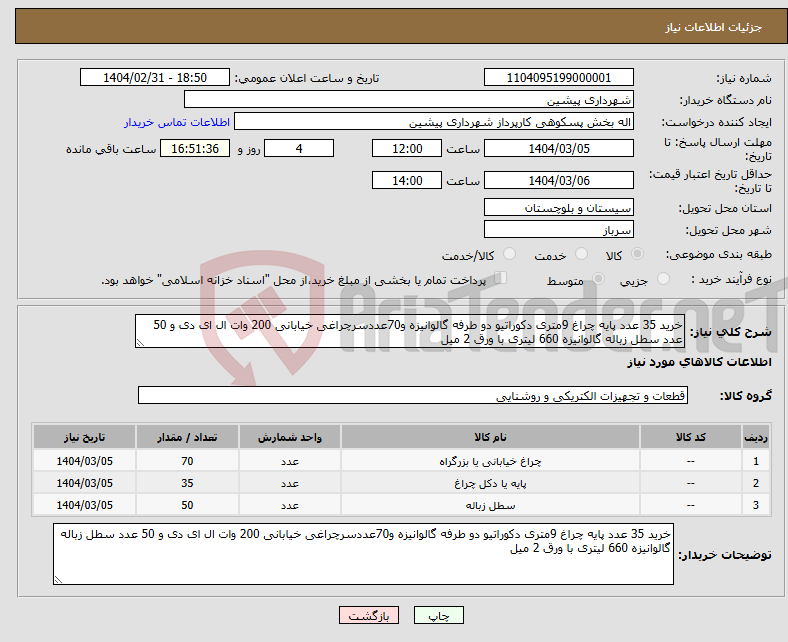This screenshot has height=642, width=788.
Task: Click the تعداد / مقدار column header
Action: [x=187, y=437]
